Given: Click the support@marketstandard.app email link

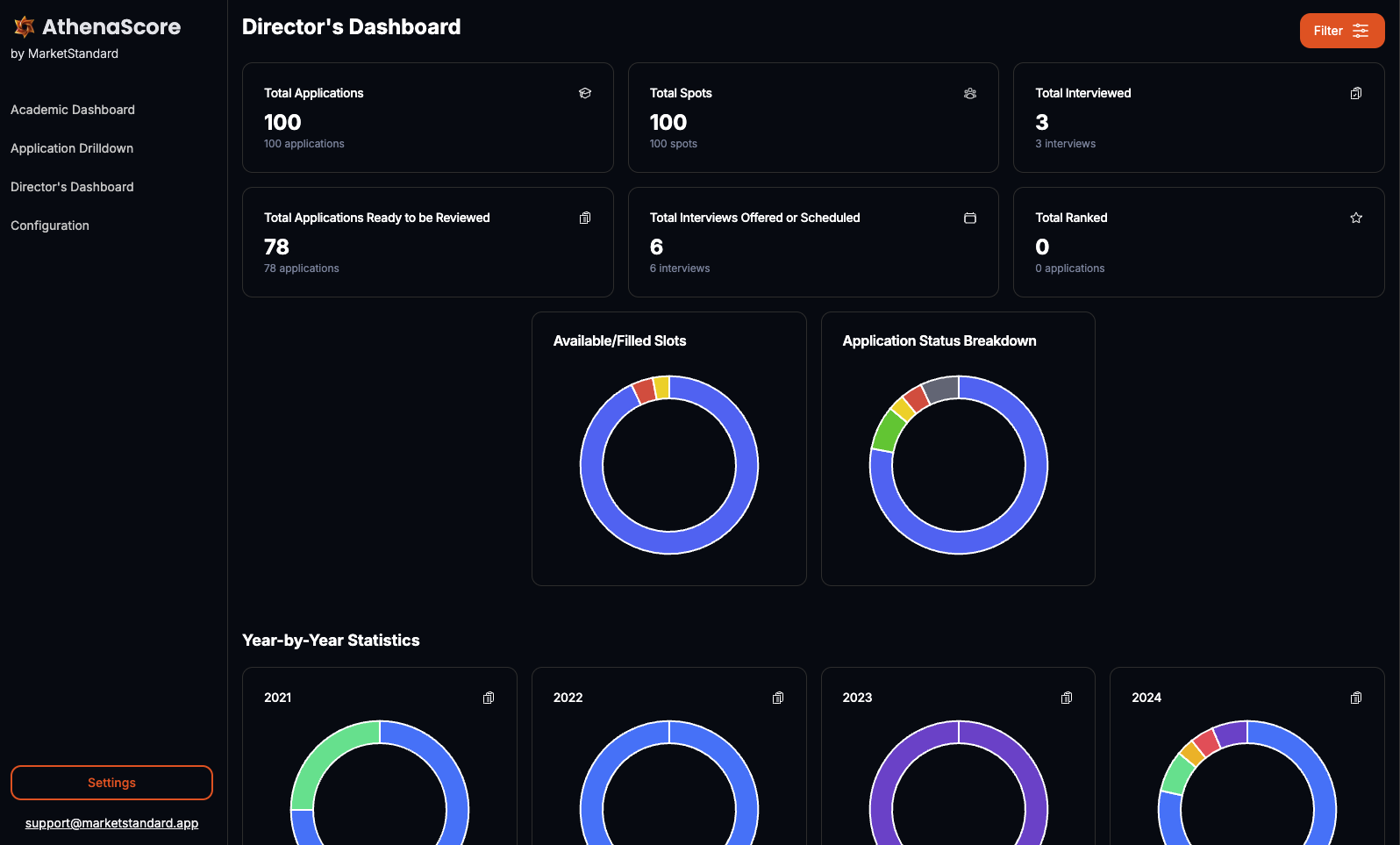Looking at the screenshot, I should coord(111,823).
